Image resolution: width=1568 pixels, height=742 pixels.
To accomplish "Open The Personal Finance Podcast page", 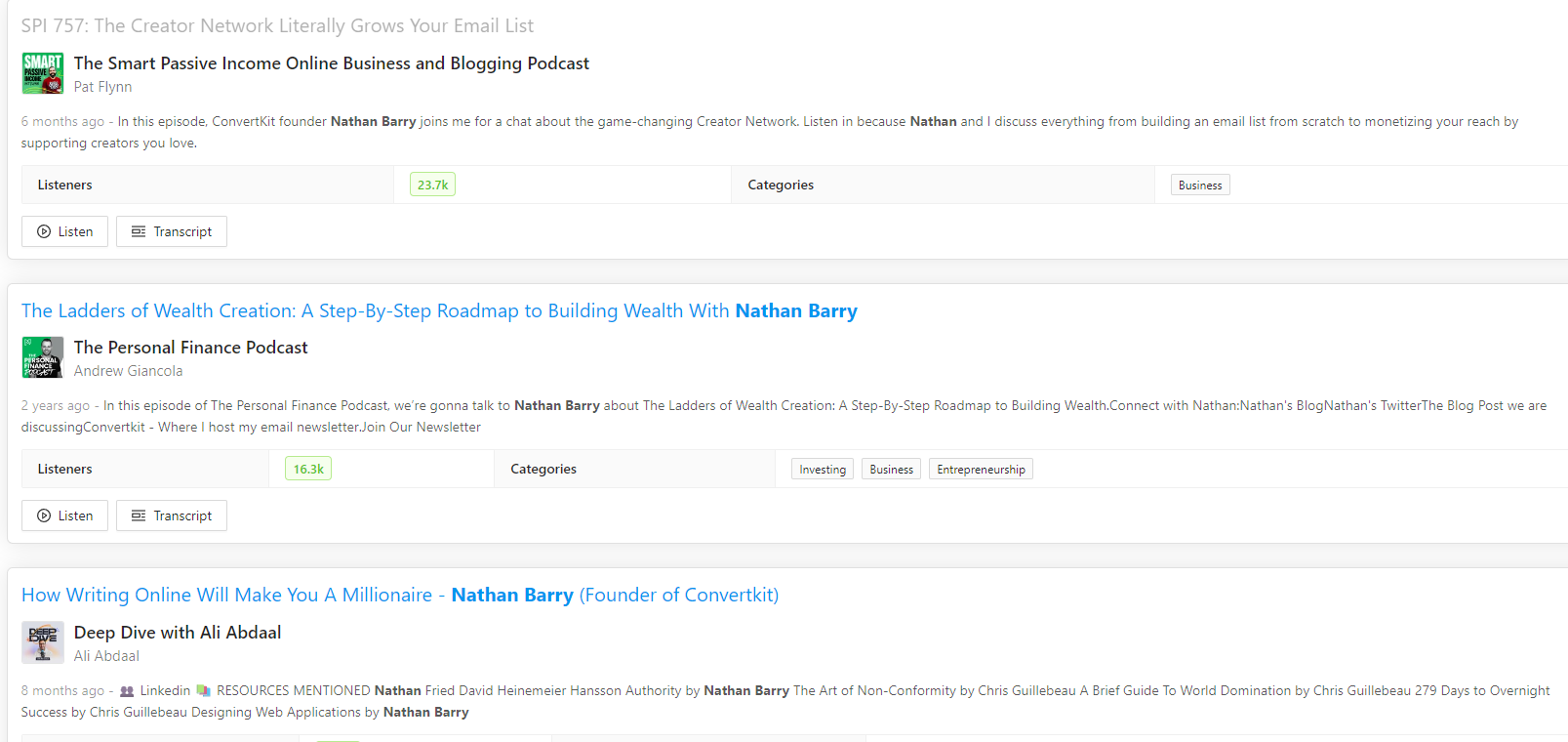I will pyautogui.click(x=191, y=348).
